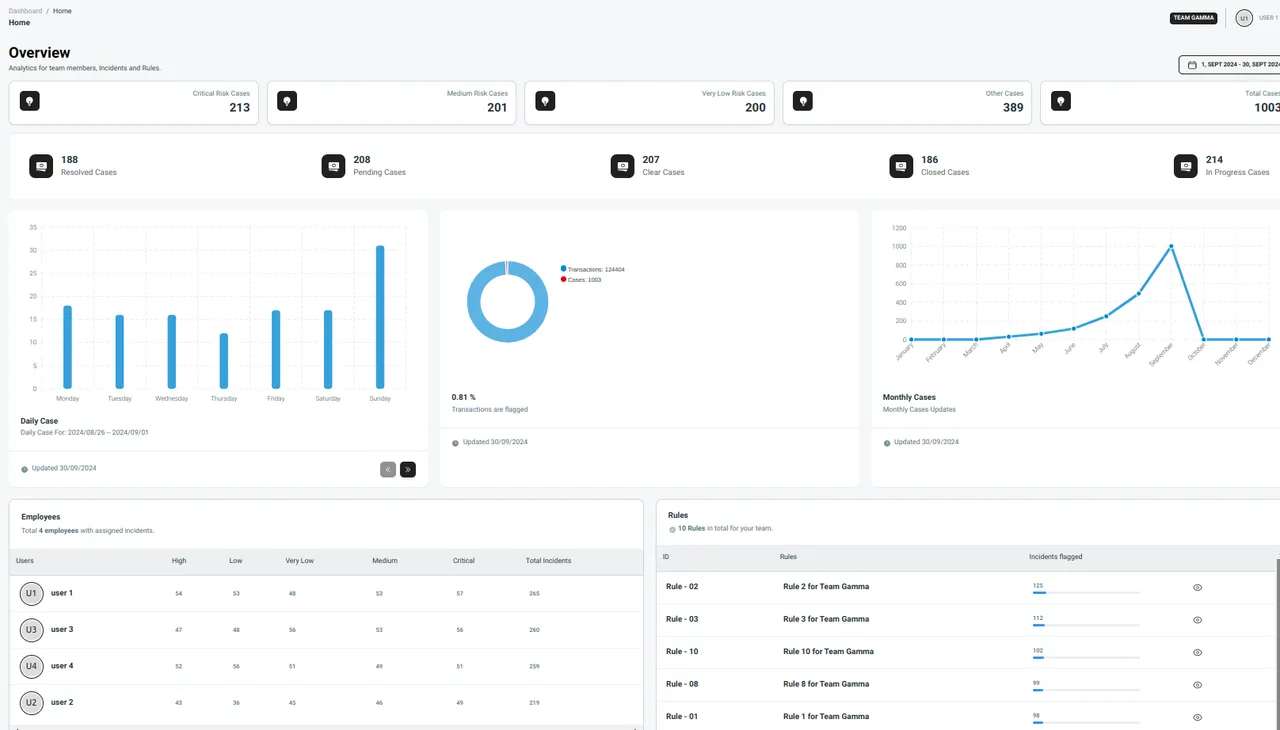Click the next arrow on Daily Case chart
The width and height of the screenshot is (1280, 730).
click(x=407, y=469)
